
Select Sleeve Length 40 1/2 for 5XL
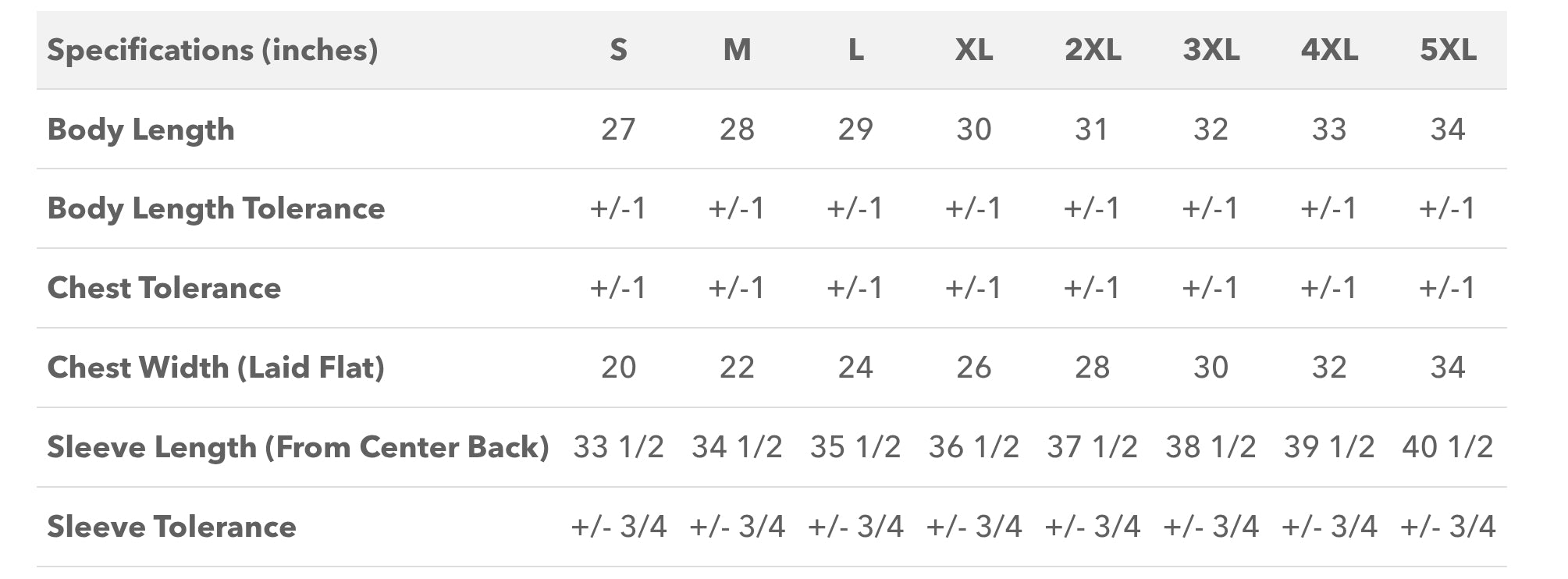pyautogui.click(x=1448, y=447)
